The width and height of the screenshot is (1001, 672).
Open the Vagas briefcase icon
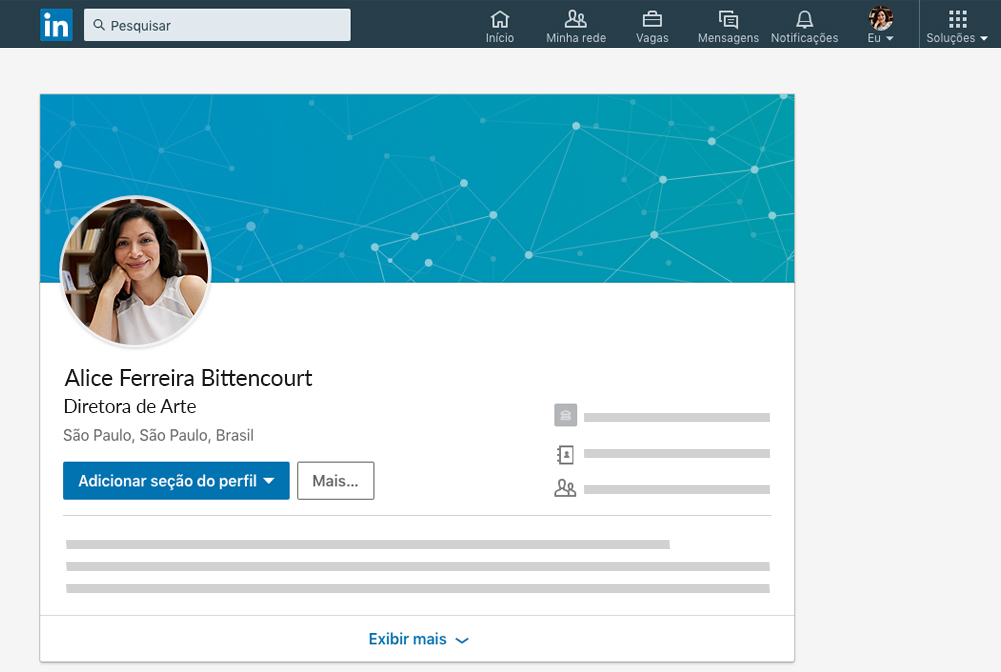(x=652, y=19)
